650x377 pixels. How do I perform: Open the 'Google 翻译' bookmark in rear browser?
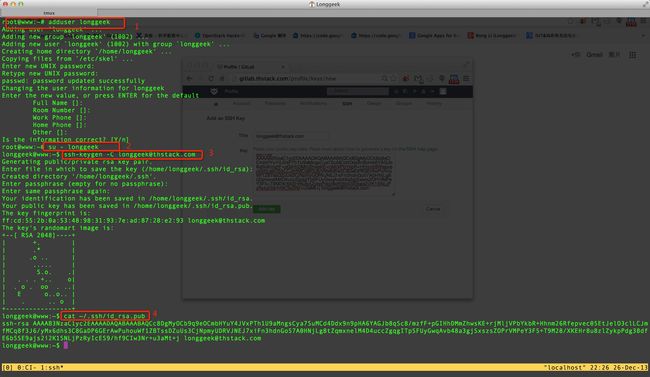pyautogui.click(x=269, y=36)
